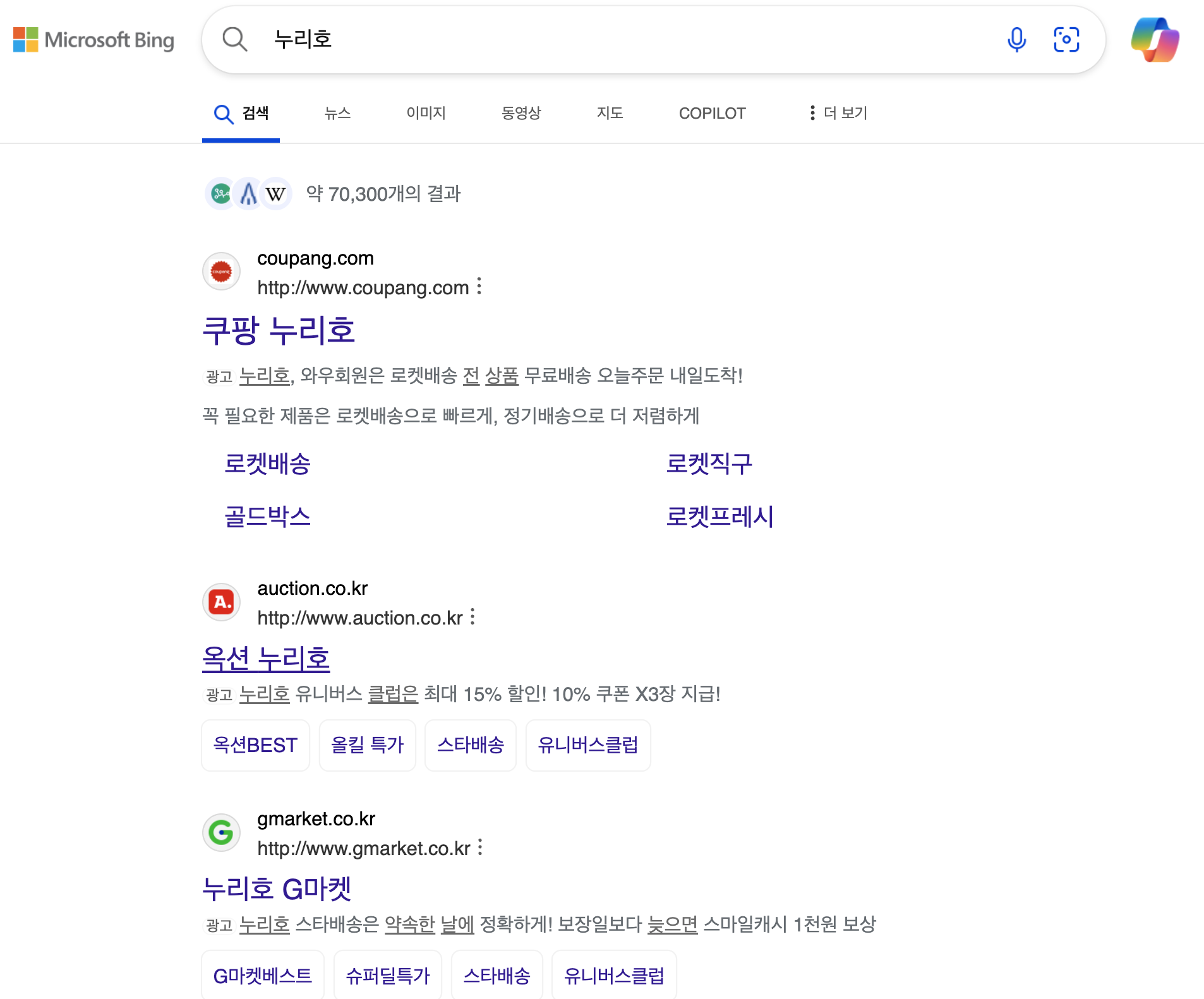Open the 로켓직구 sitelink
This screenshot has height=999, width=1204.
point(709,464)
